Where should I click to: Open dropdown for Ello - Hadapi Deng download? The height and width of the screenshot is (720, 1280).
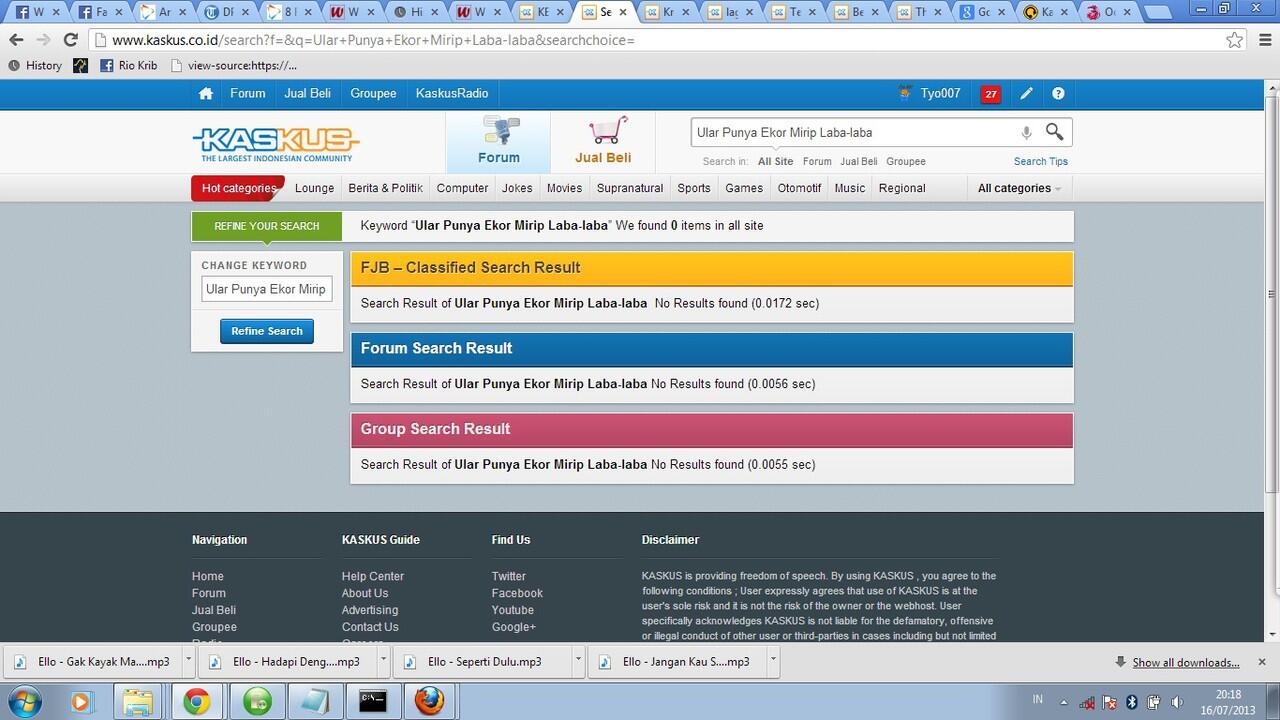click(382, 661)
